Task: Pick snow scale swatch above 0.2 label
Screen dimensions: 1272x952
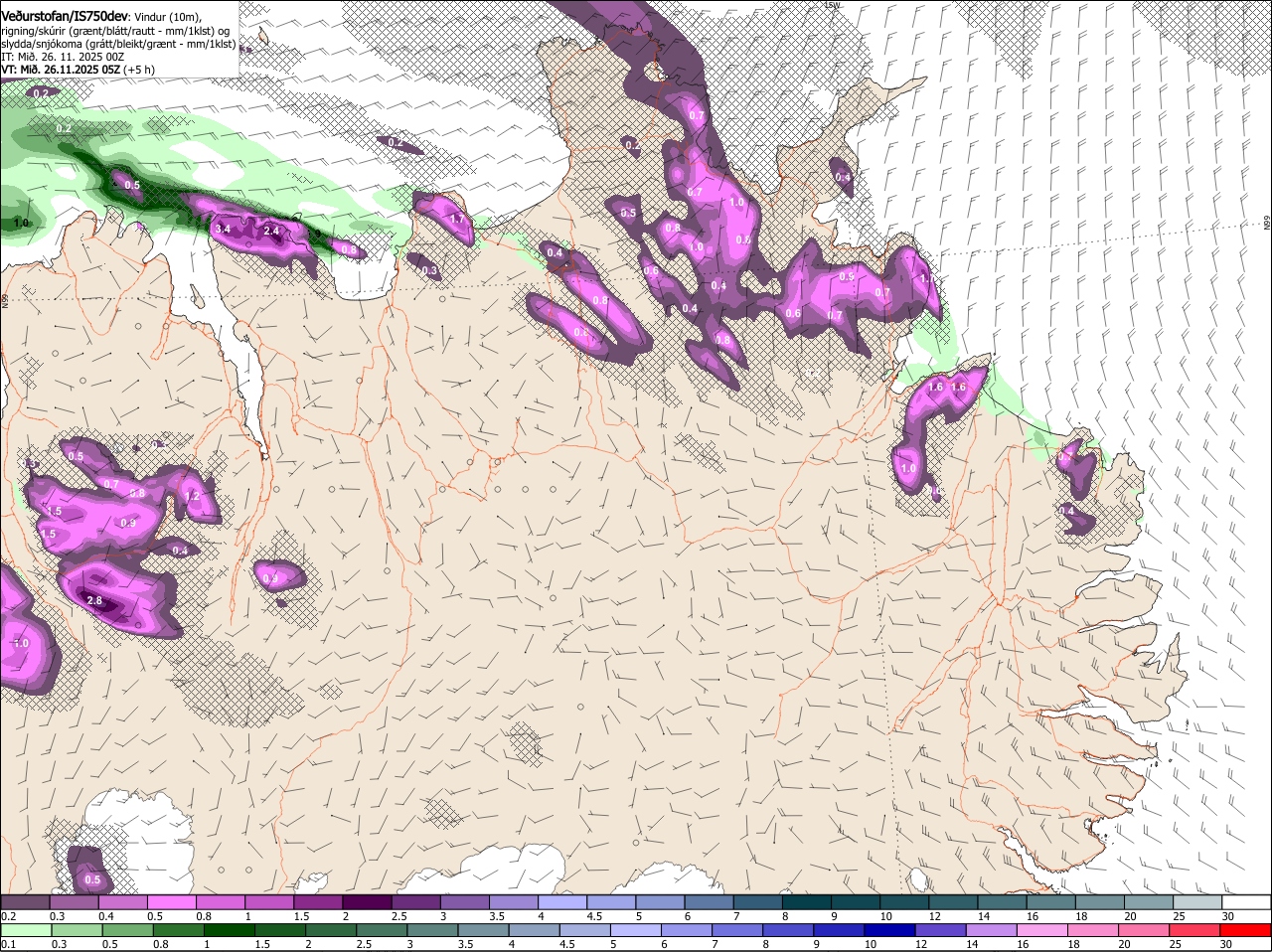Action: tap(24, 901)
